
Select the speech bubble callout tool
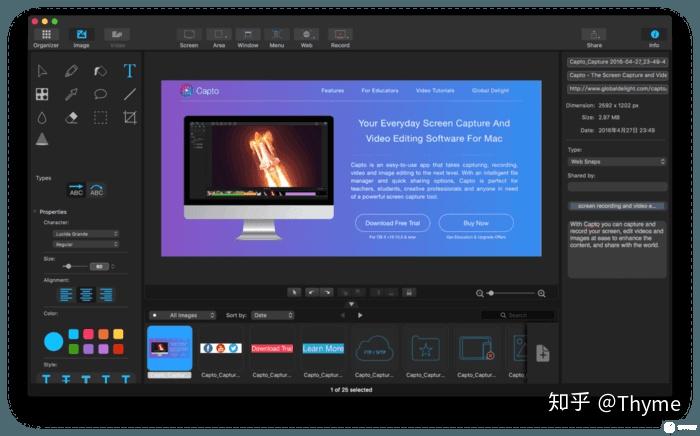coord(100,94)
